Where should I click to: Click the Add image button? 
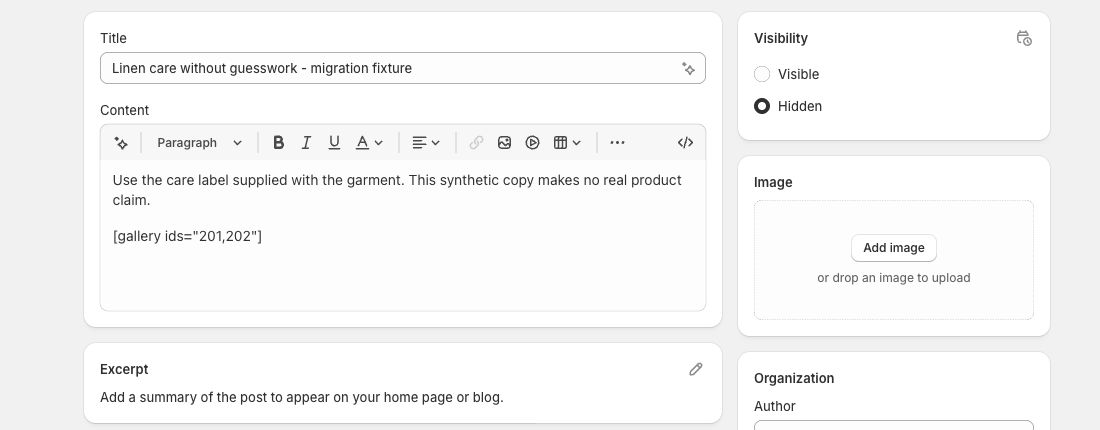(894, 248)
